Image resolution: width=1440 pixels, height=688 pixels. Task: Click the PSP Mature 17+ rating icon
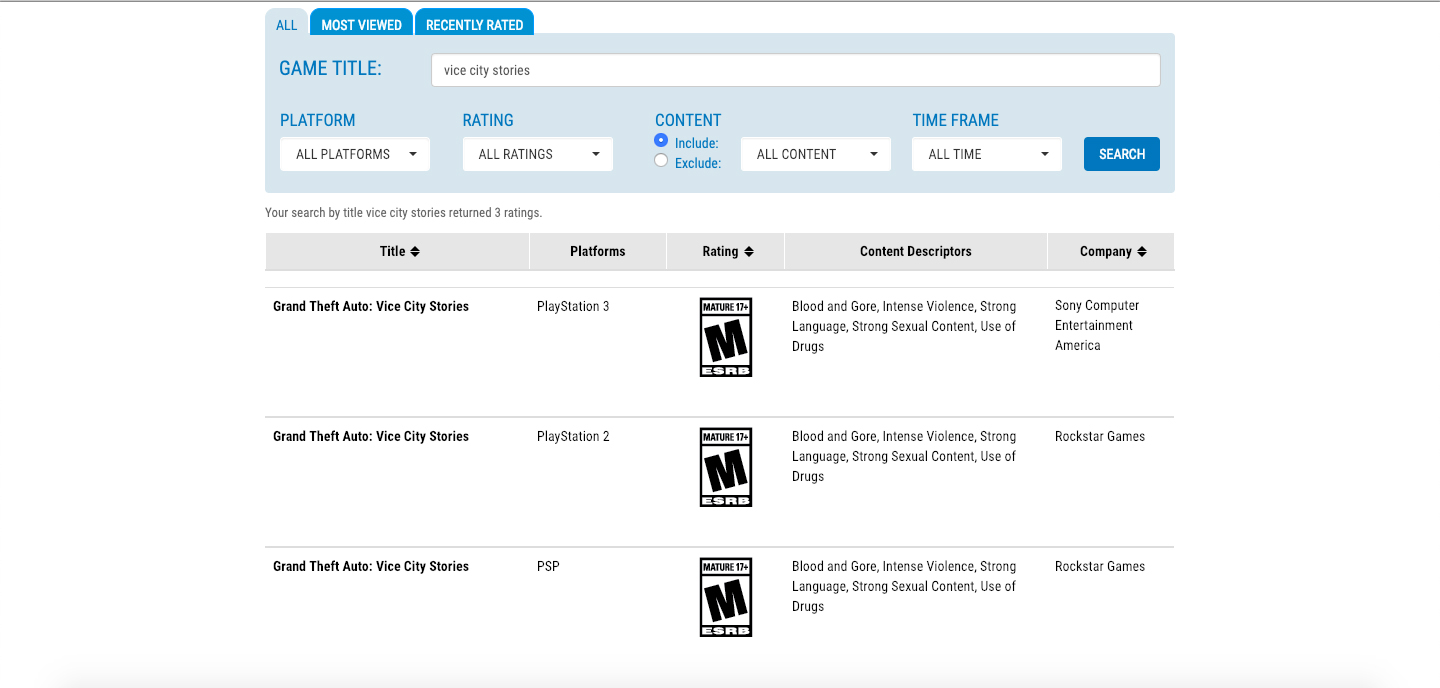(725, 597)
